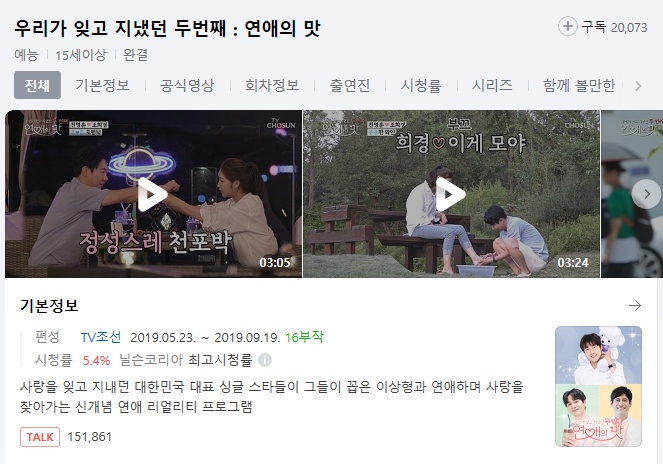View the 시청률 tab
663x464 pixels.
[x=421, y=85]
